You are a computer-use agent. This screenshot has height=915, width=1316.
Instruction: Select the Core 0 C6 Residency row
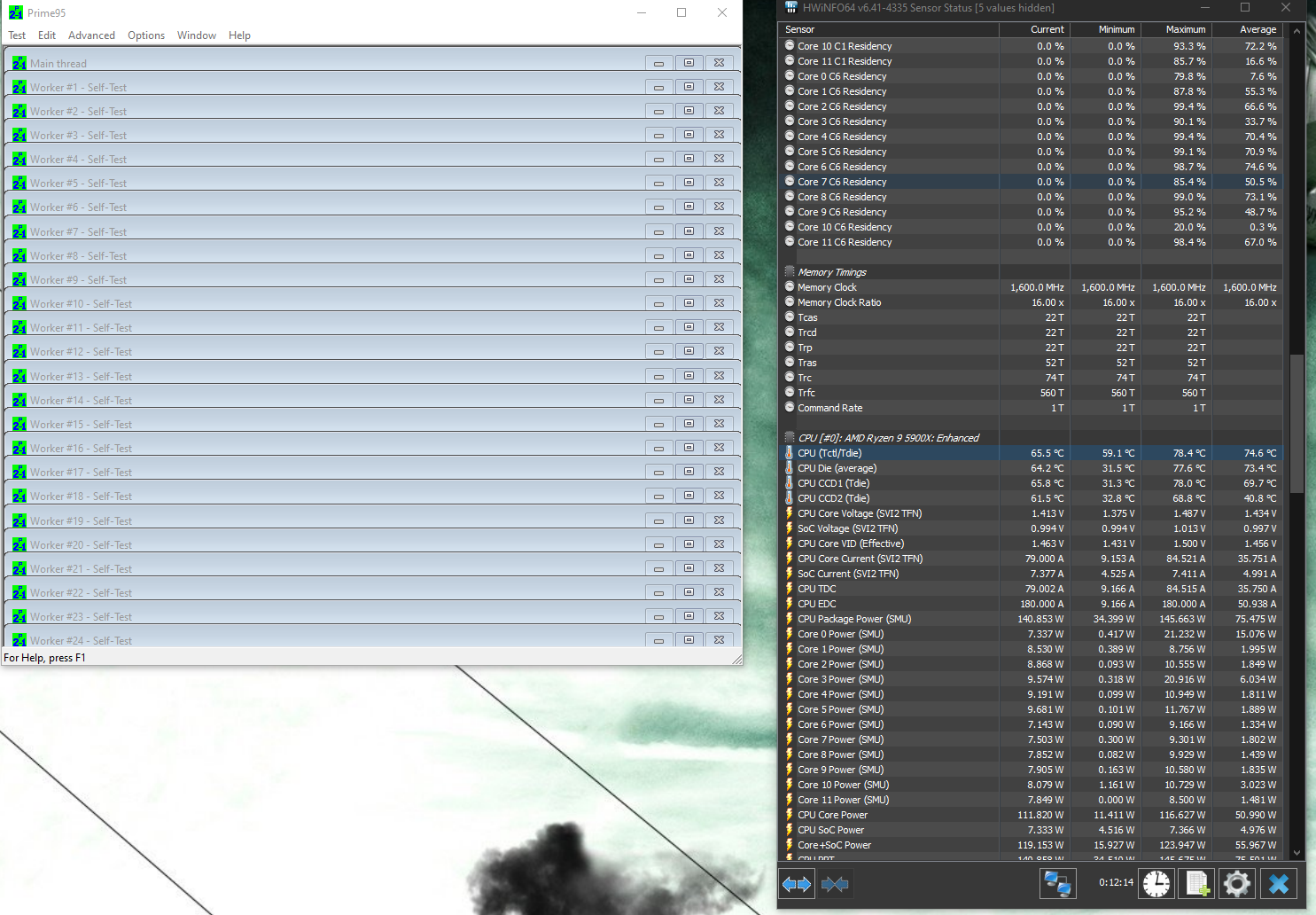pyautogui.click(x=1031, y=76)
